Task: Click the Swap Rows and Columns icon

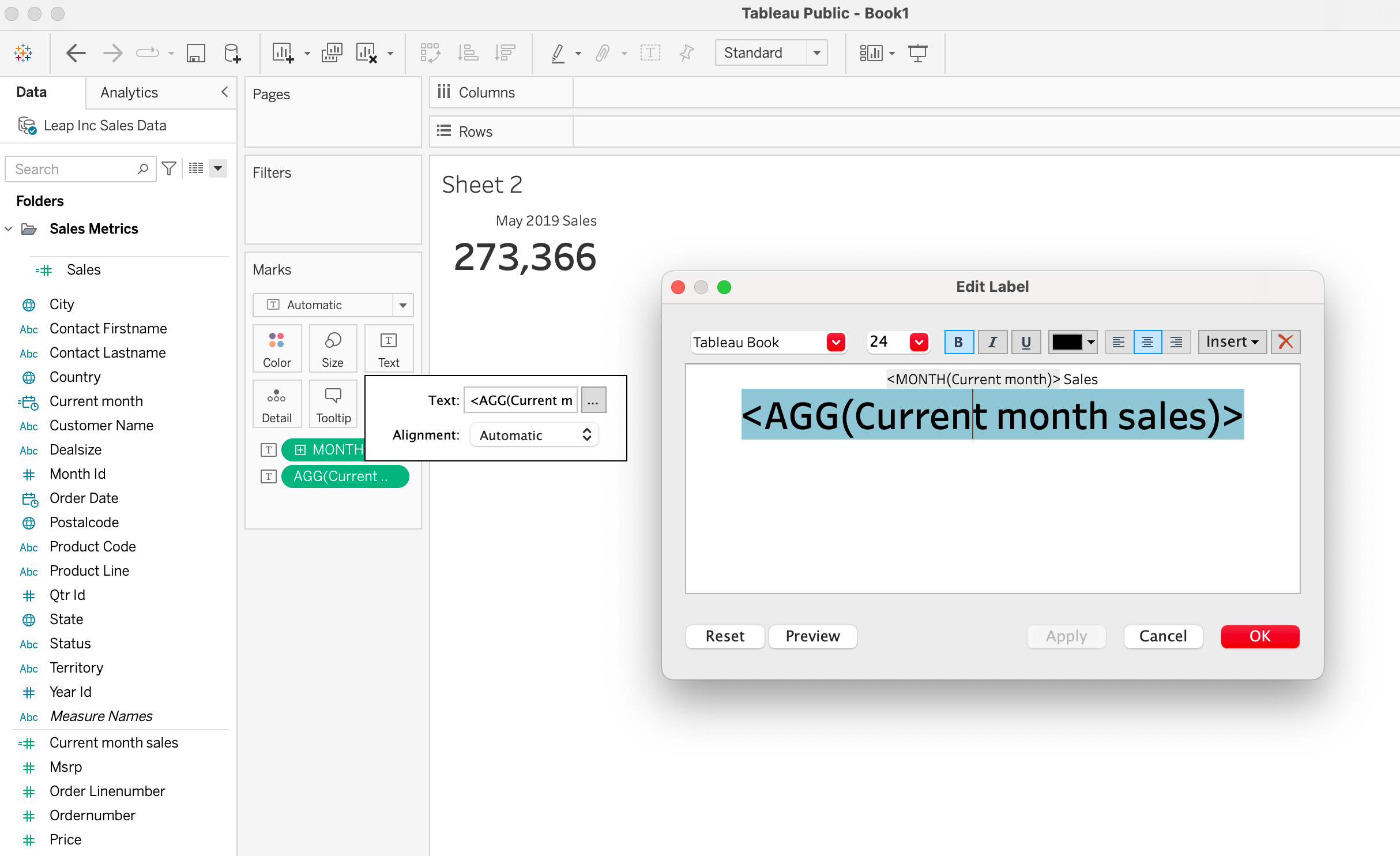Action: [430, 53]
